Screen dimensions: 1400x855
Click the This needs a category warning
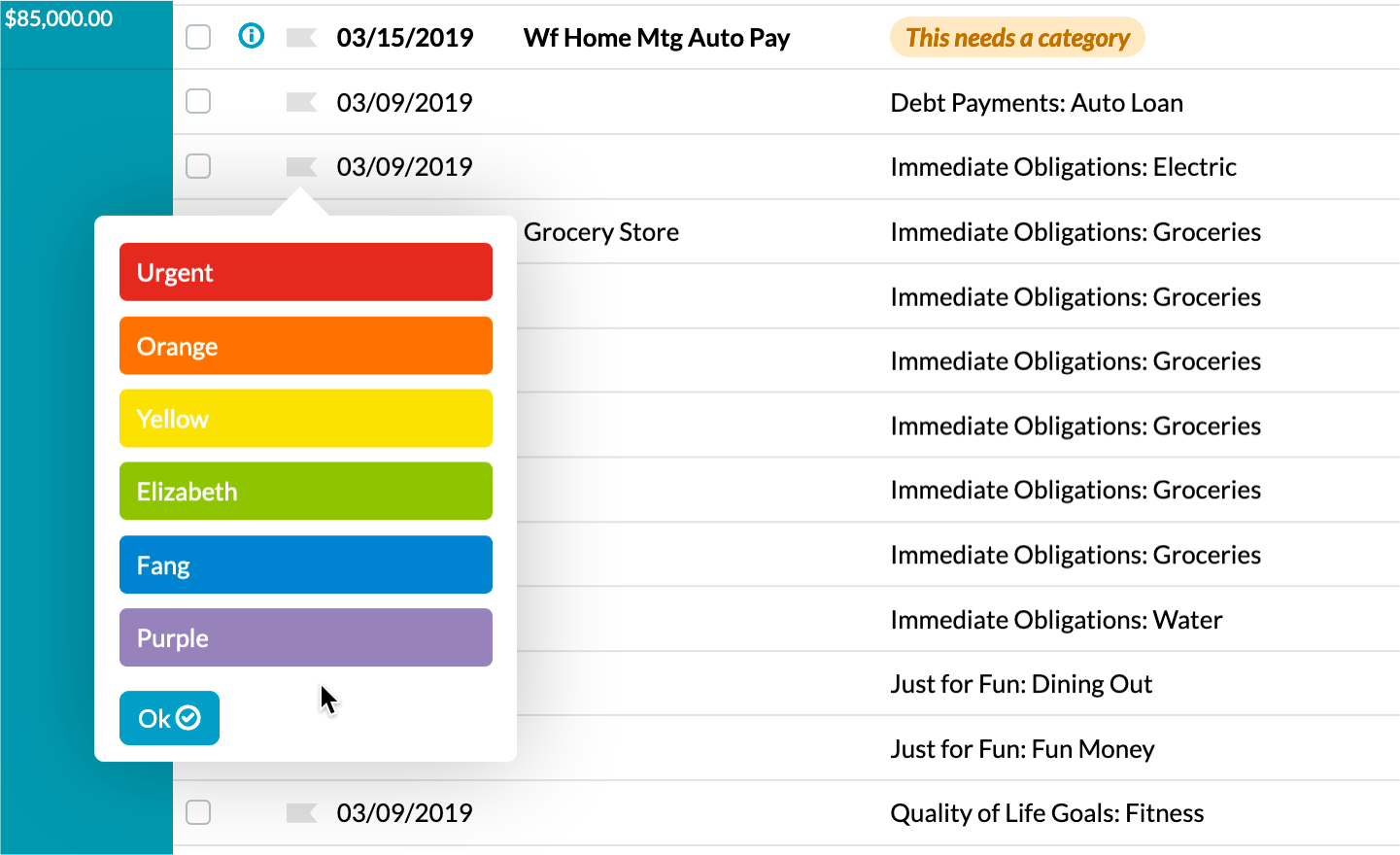pyautogui.click(x=1016, y=36)
